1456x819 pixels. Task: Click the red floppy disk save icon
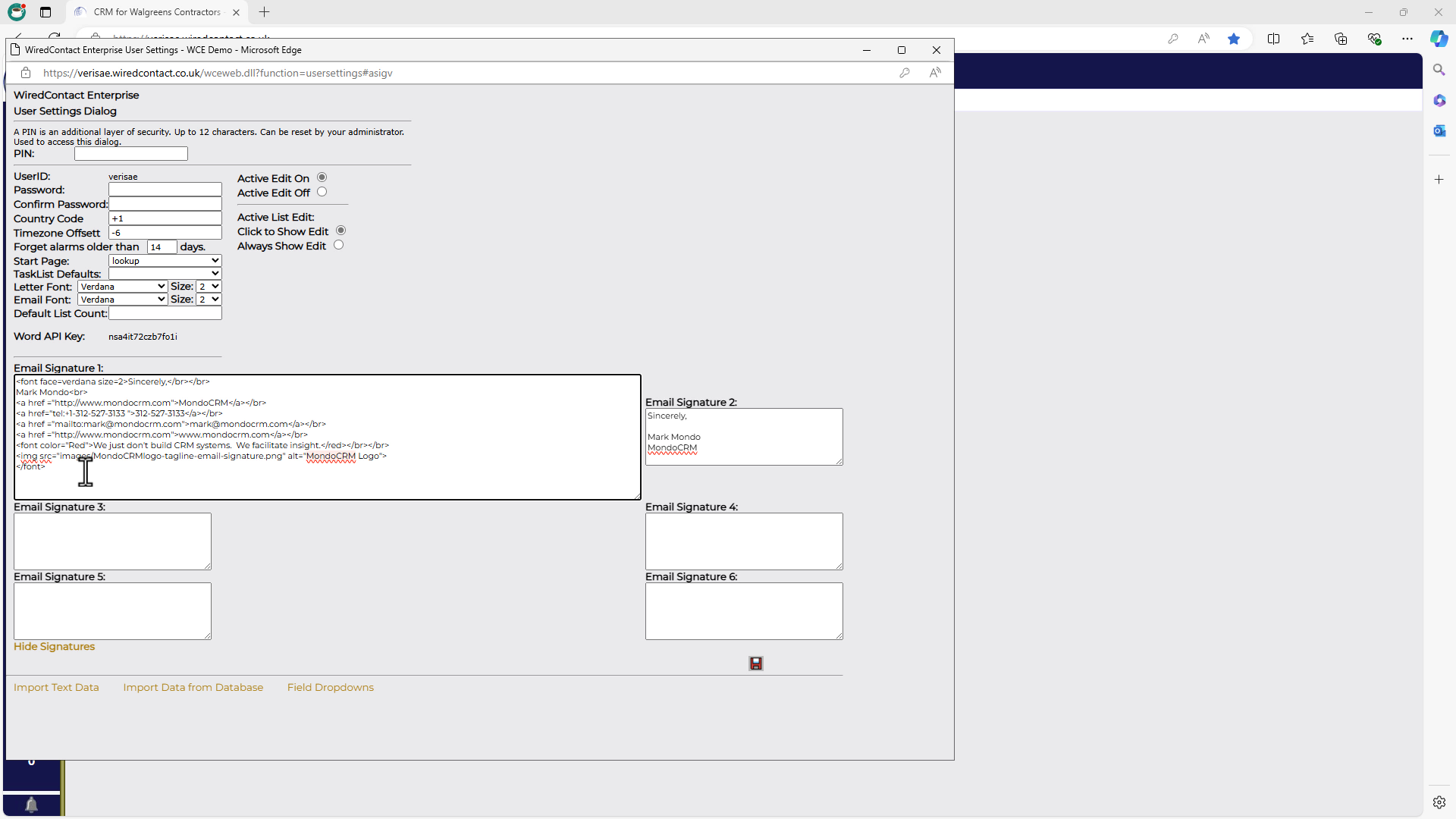coord(755,664)
